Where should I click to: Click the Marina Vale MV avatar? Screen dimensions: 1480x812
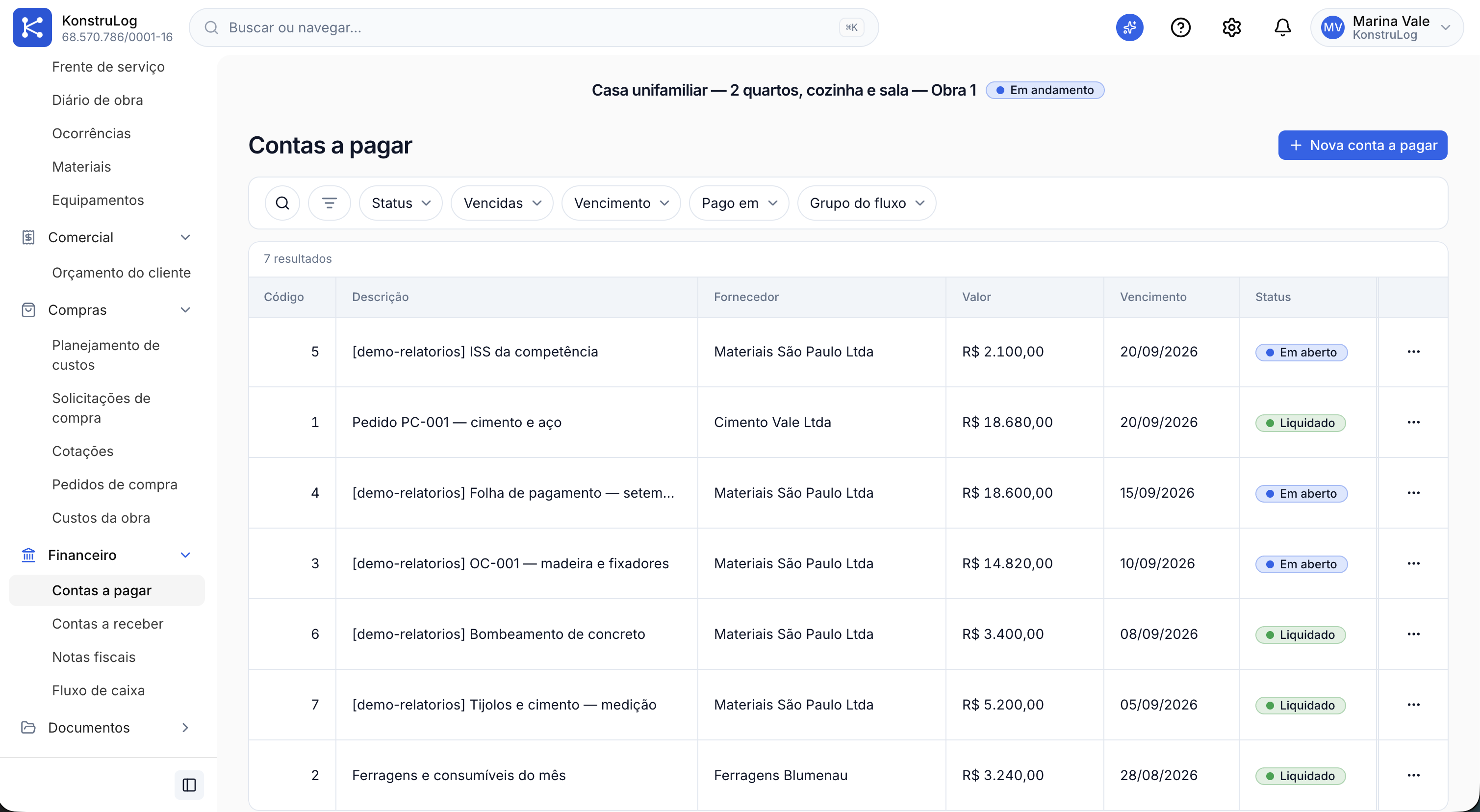(1332, 27)
